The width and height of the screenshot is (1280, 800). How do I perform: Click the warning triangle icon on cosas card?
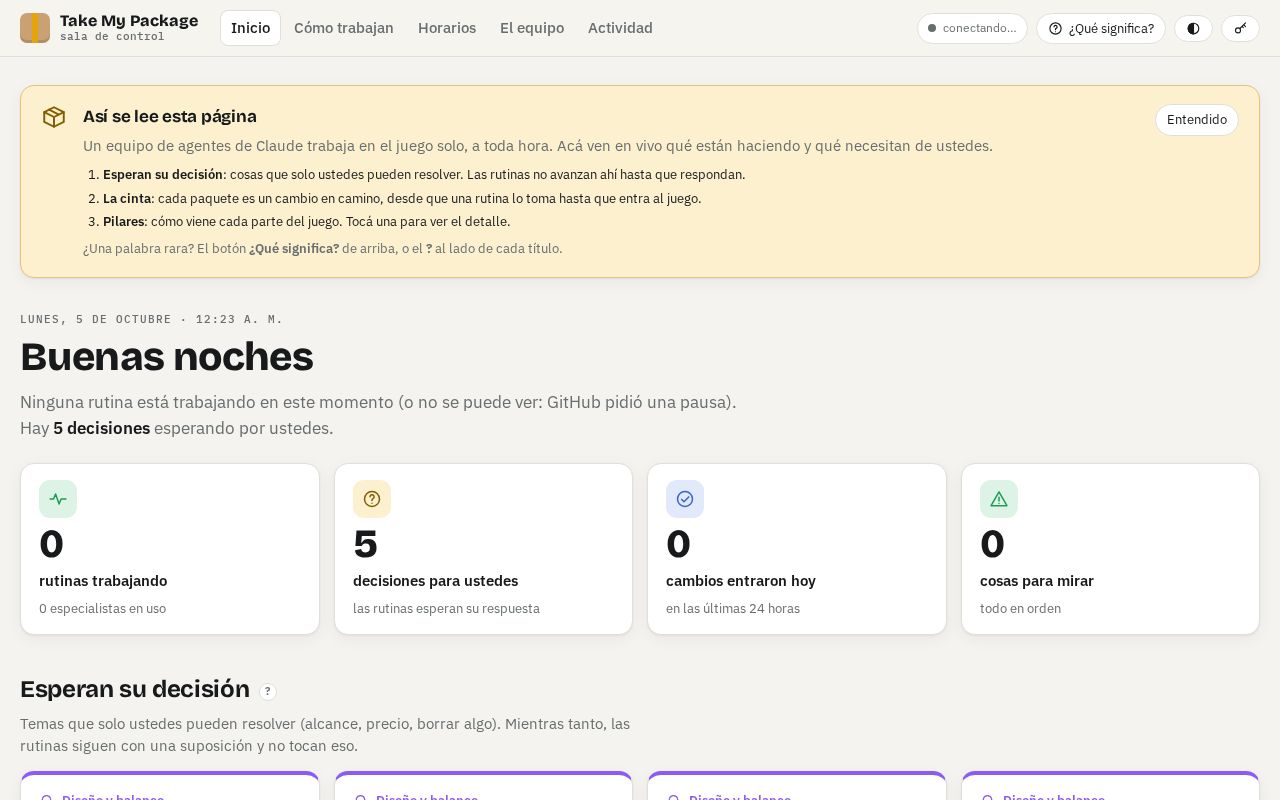click(x=999, y=499)
